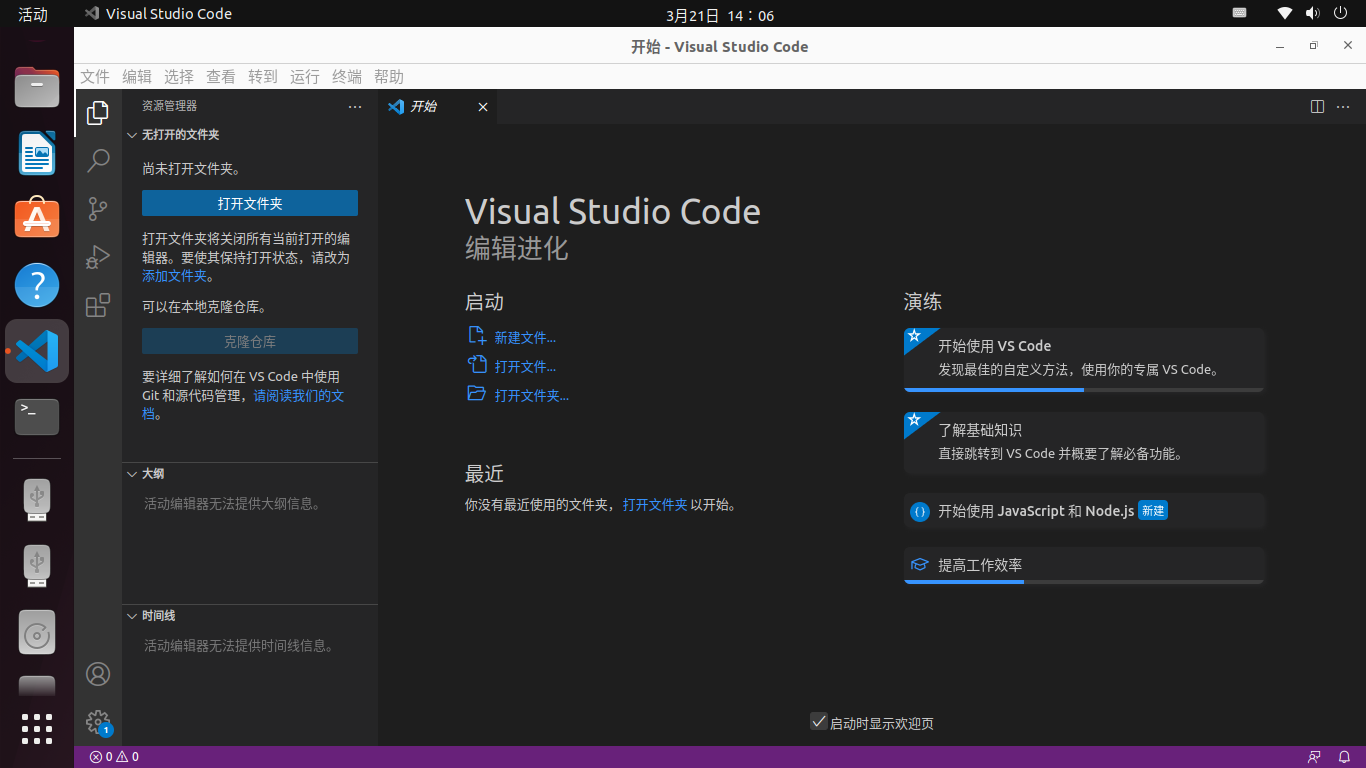1366x768 pixels.
Task: Open 开始使用 JavaScript 和 Node.js walkthrough
Action: coord(1084,511)
